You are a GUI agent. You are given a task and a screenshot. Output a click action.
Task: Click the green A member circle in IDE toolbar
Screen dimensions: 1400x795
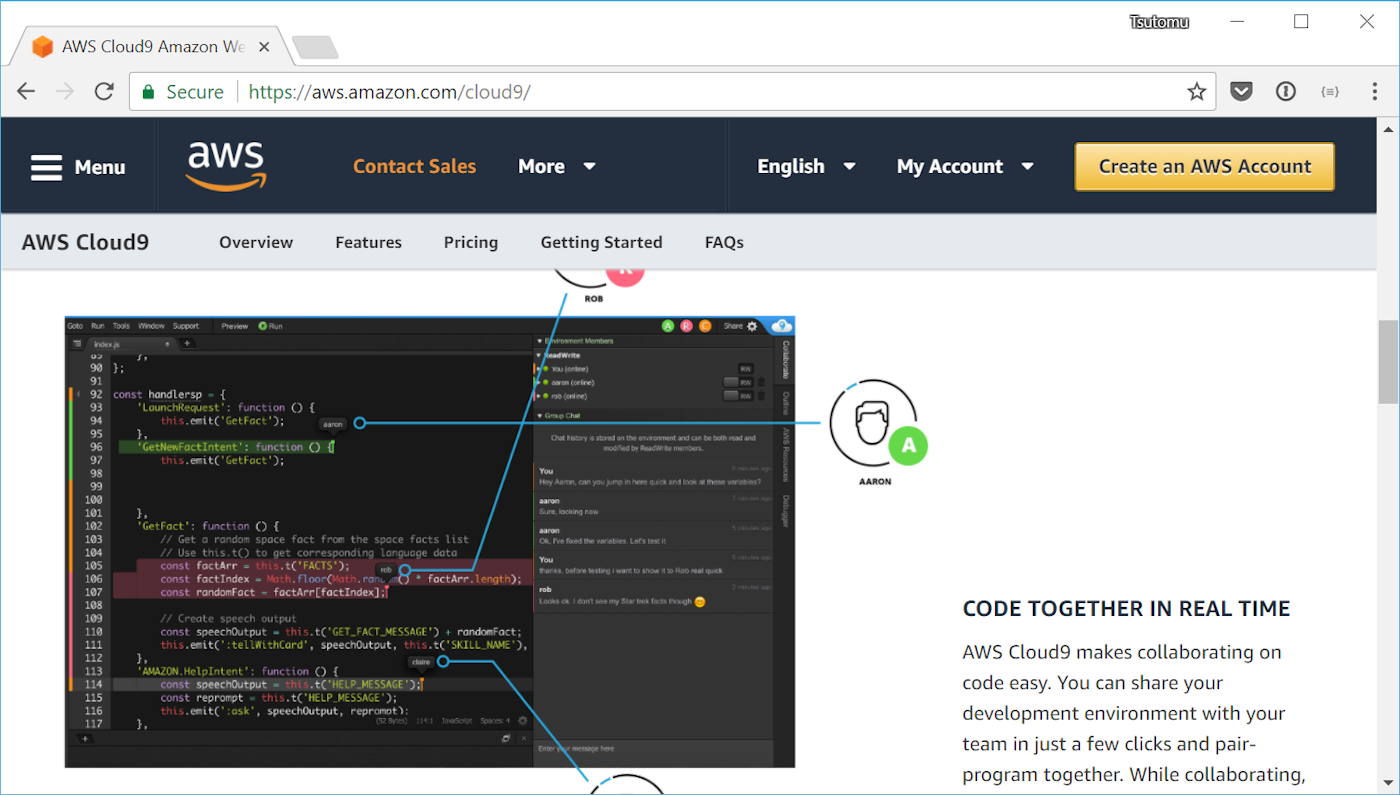pos(668,326)
